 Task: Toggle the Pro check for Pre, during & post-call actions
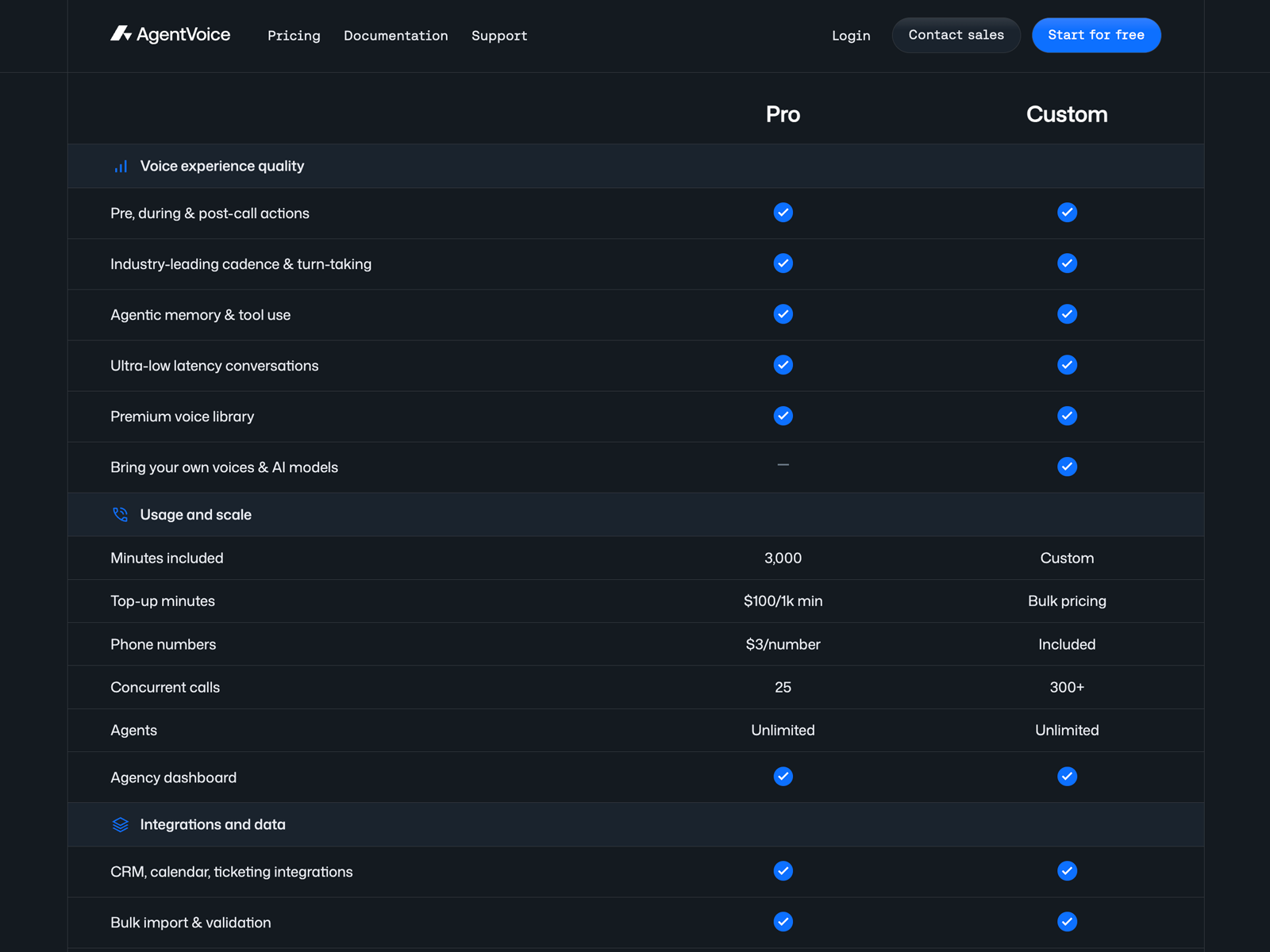click(x=783, y=213)
